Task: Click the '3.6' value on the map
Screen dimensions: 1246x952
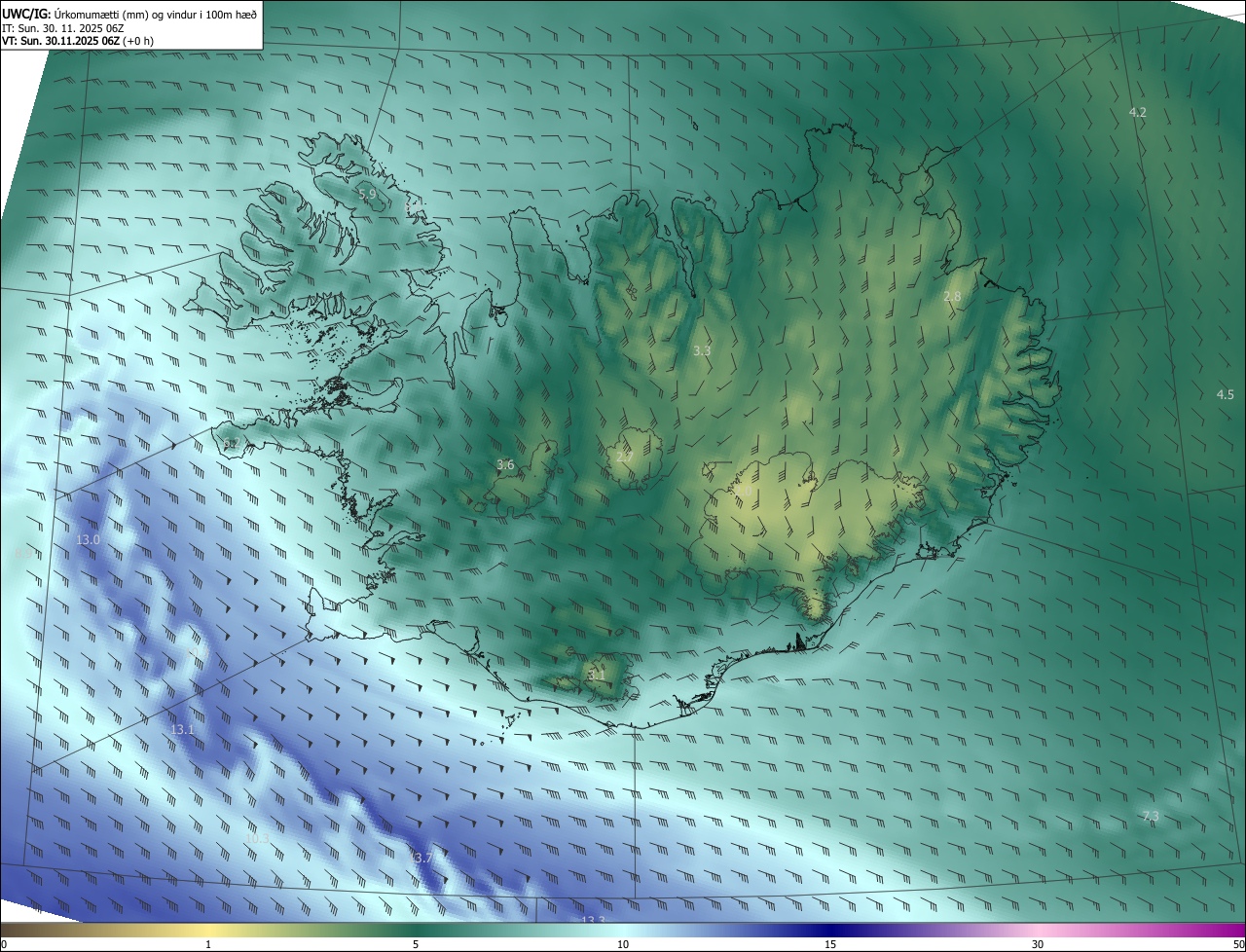Action: tap(505, 465)
